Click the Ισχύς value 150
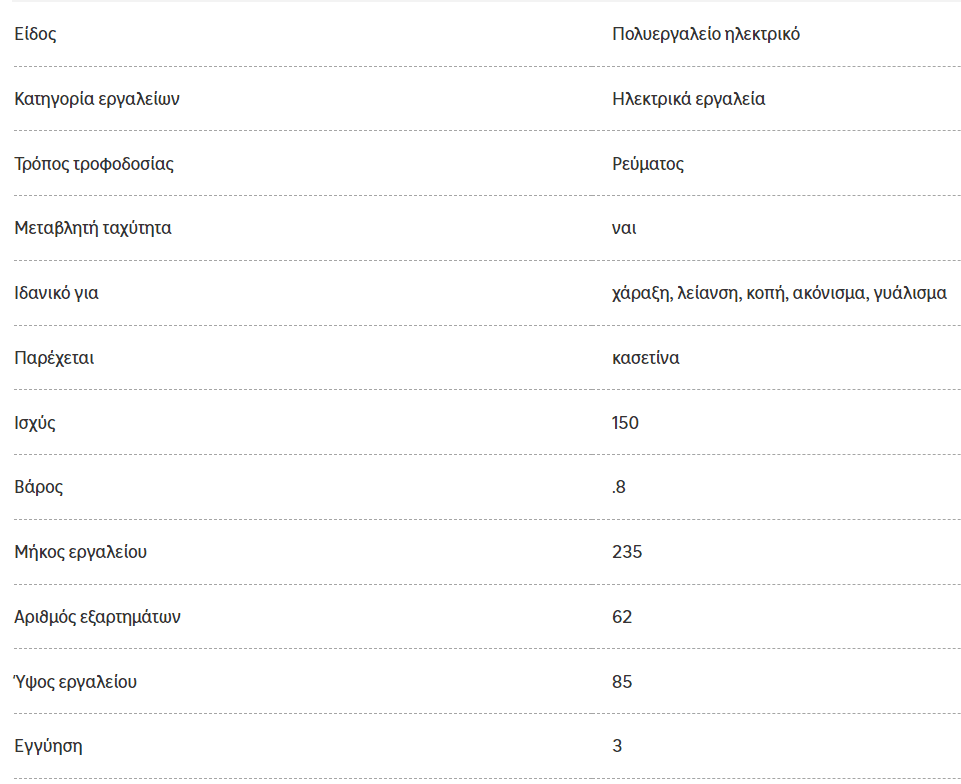961x784 pixels. point(625,423)
